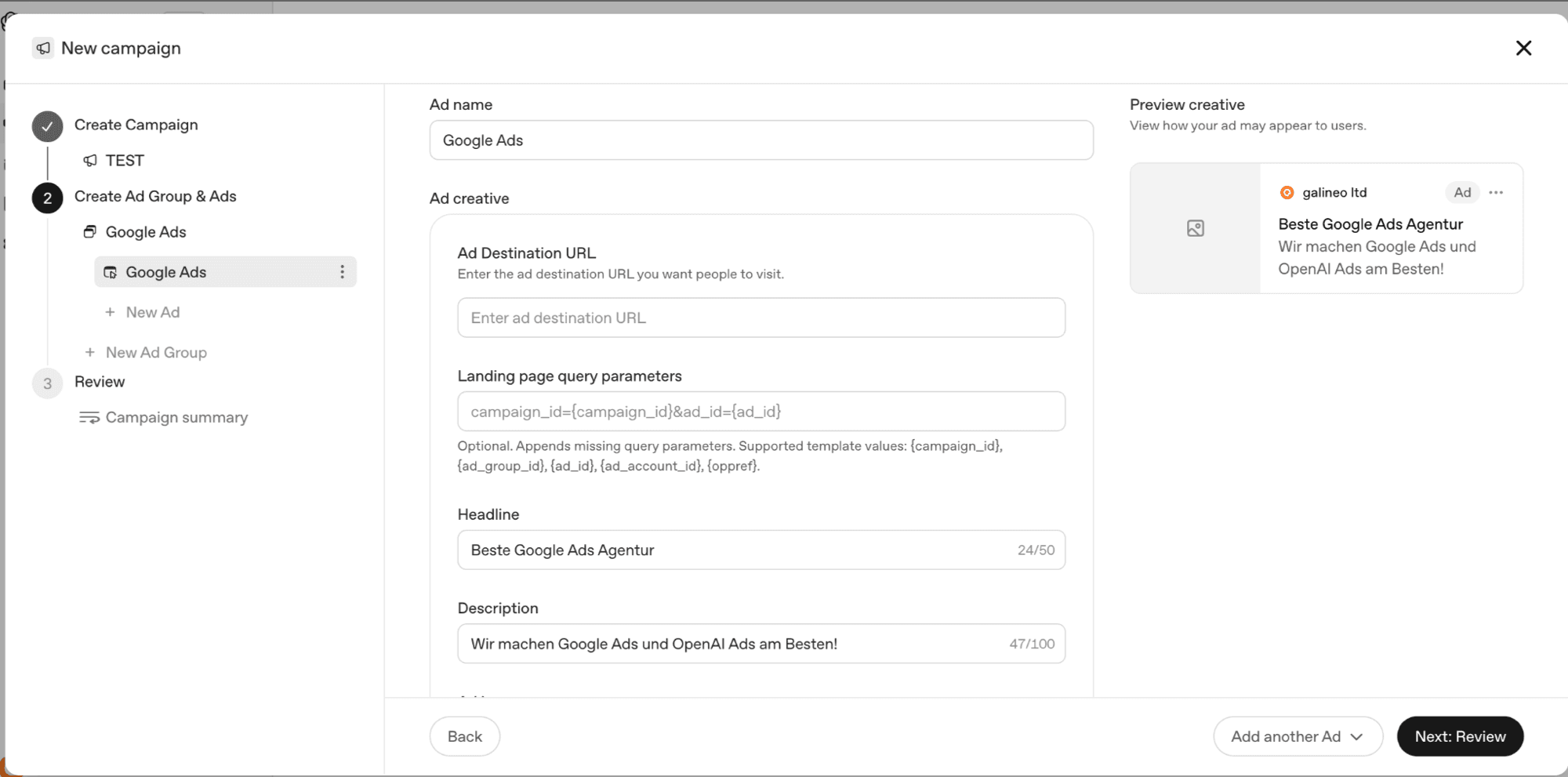This screenshot has width=1568, height=777.
Task: Open Campaign summary
Action: [176, 417]
